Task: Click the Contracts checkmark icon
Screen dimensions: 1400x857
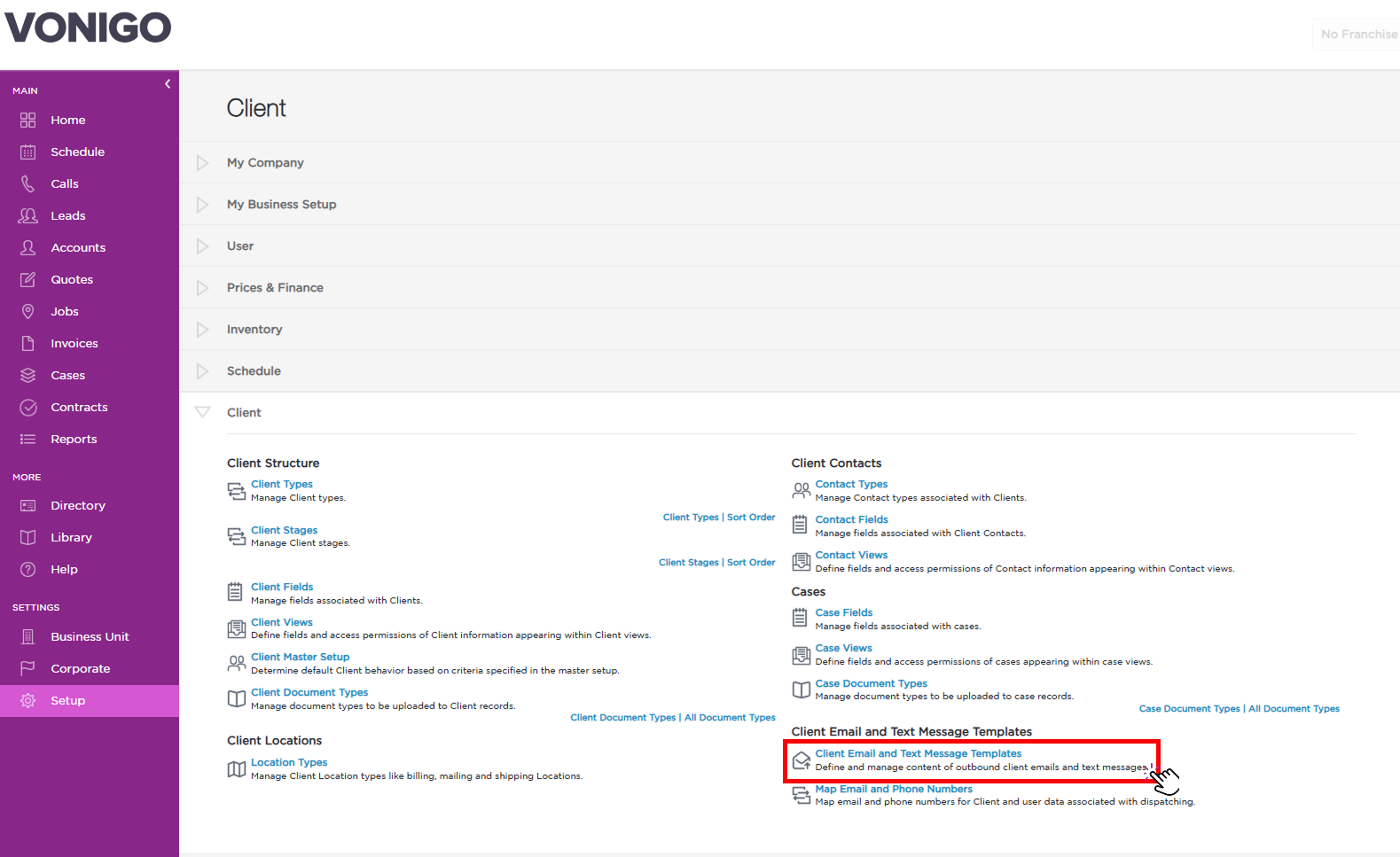Action: pos(28,407)
